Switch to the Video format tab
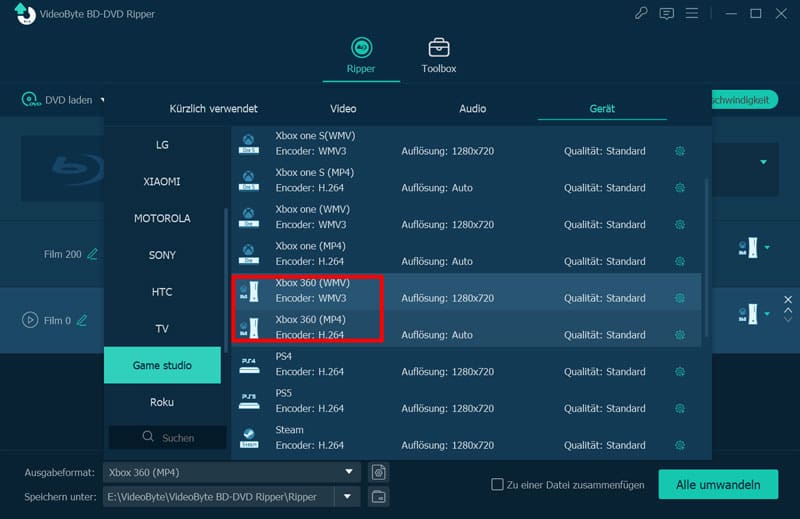The image size is (800, 519). tap(343, 109)
